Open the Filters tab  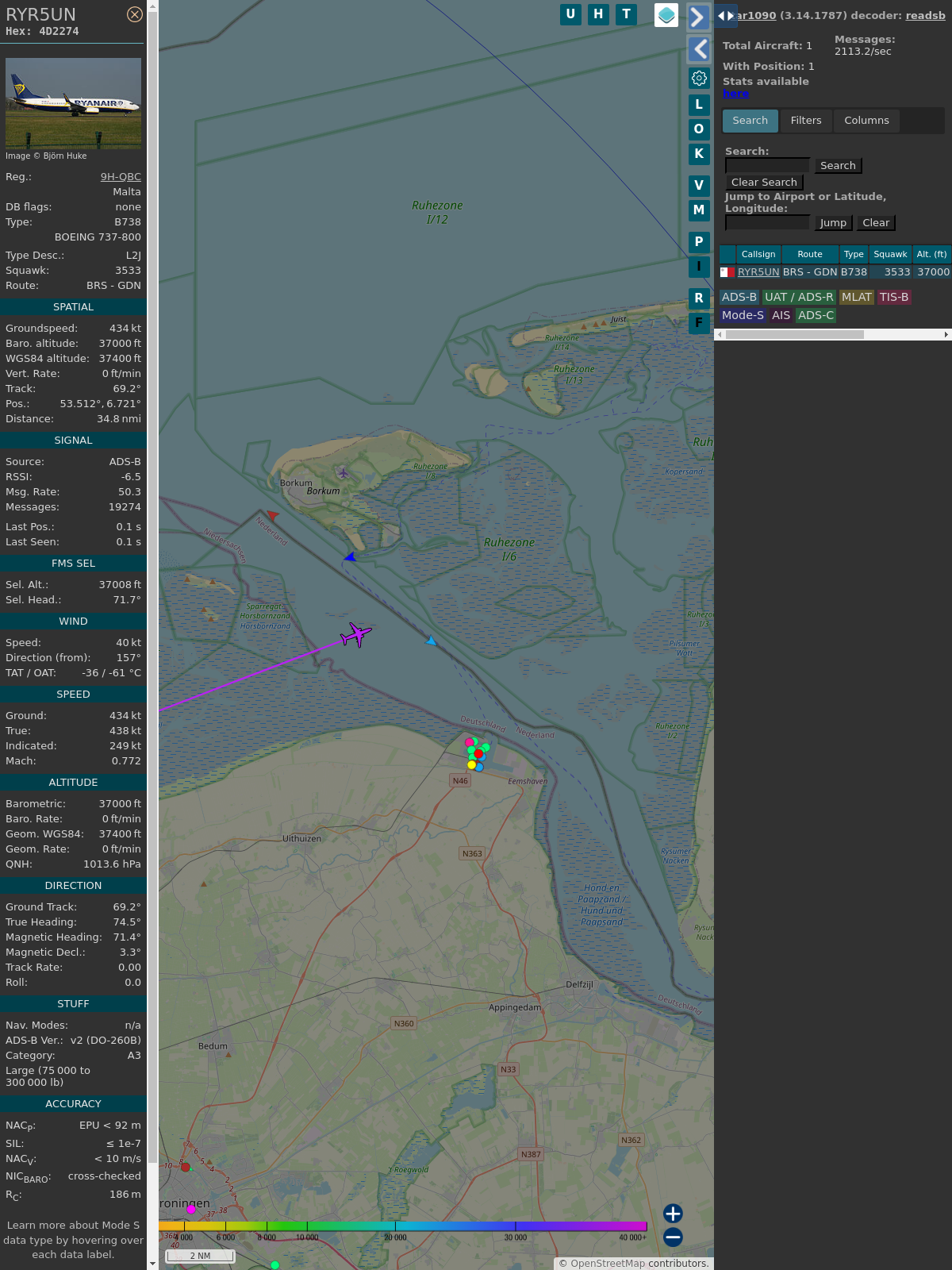pyautogui.click(x=806, y=121)
